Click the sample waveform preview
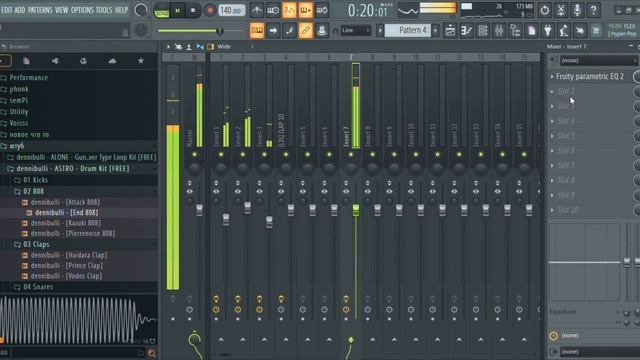The image size is (640, 360). click(x=79, y=320)
